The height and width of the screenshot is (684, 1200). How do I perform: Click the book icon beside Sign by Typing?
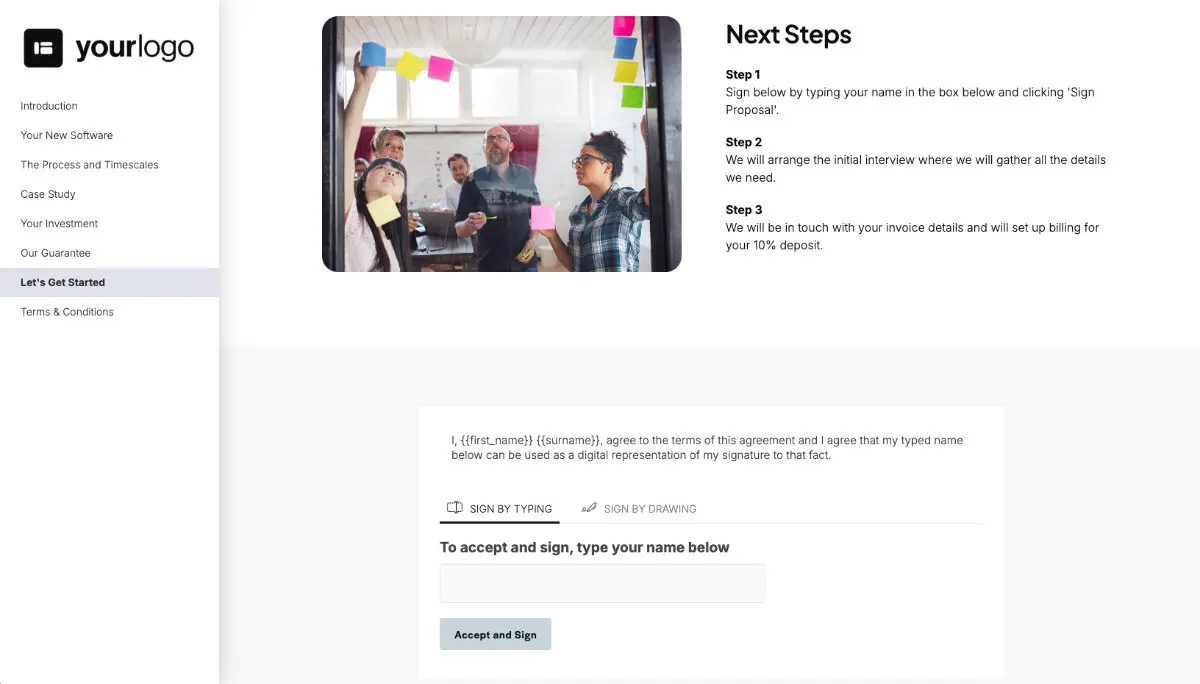[x=456, y=507]
